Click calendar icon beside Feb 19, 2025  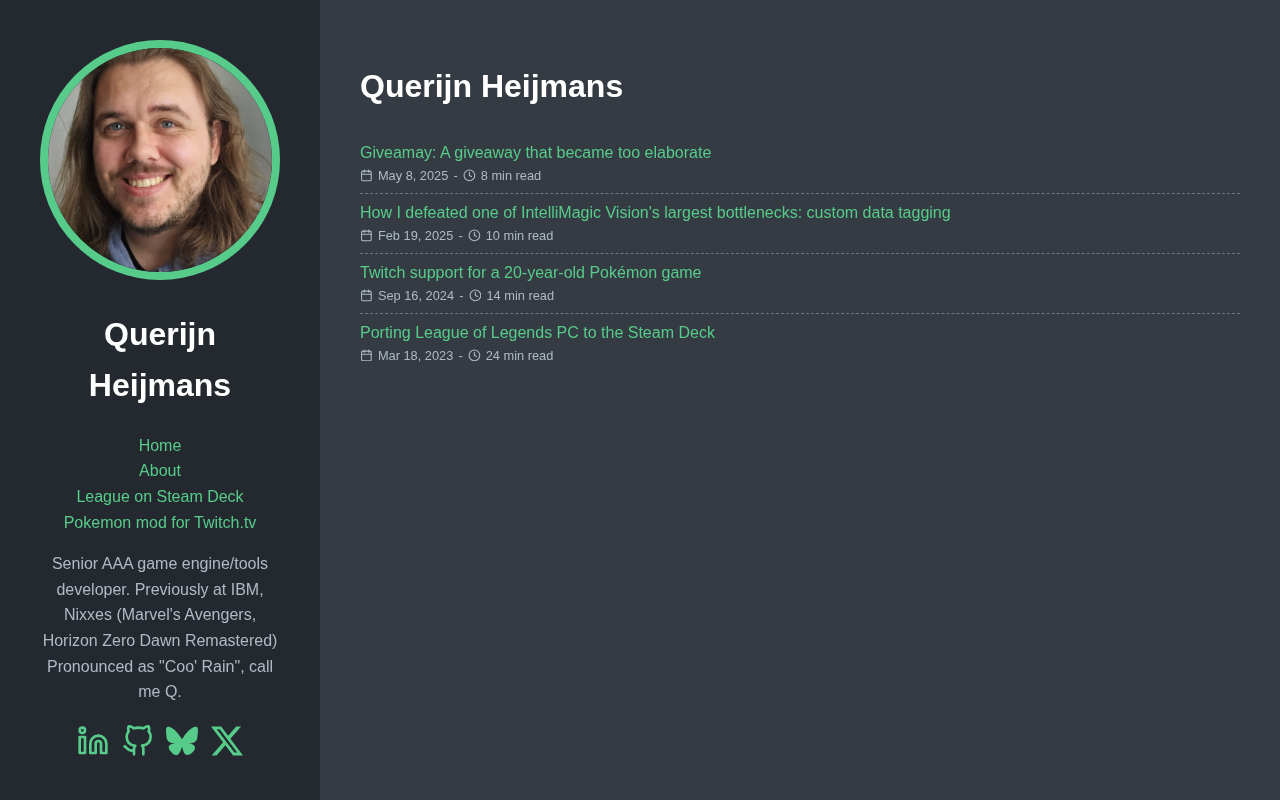[366, 236]
